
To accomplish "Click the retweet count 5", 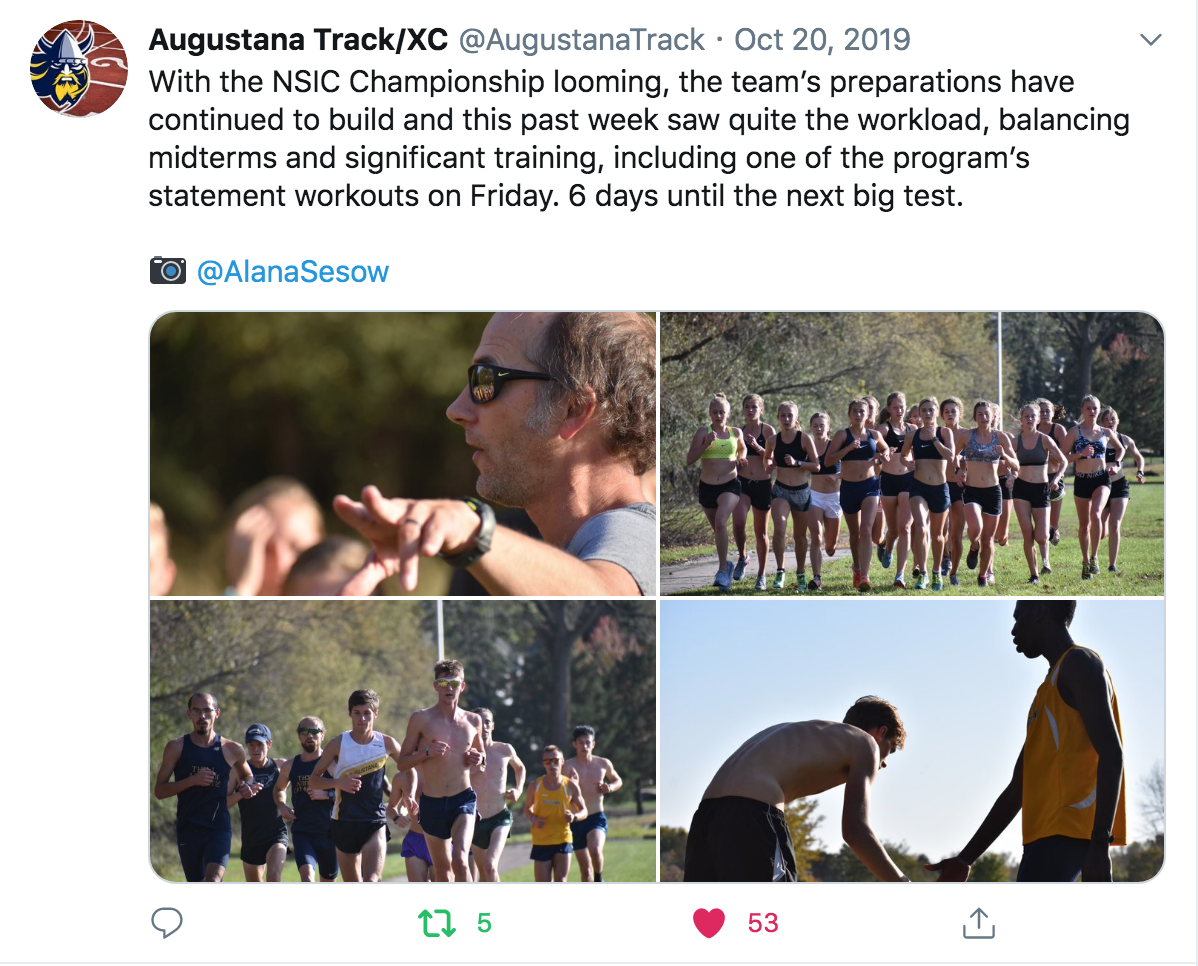I will [x=484, y=923].
